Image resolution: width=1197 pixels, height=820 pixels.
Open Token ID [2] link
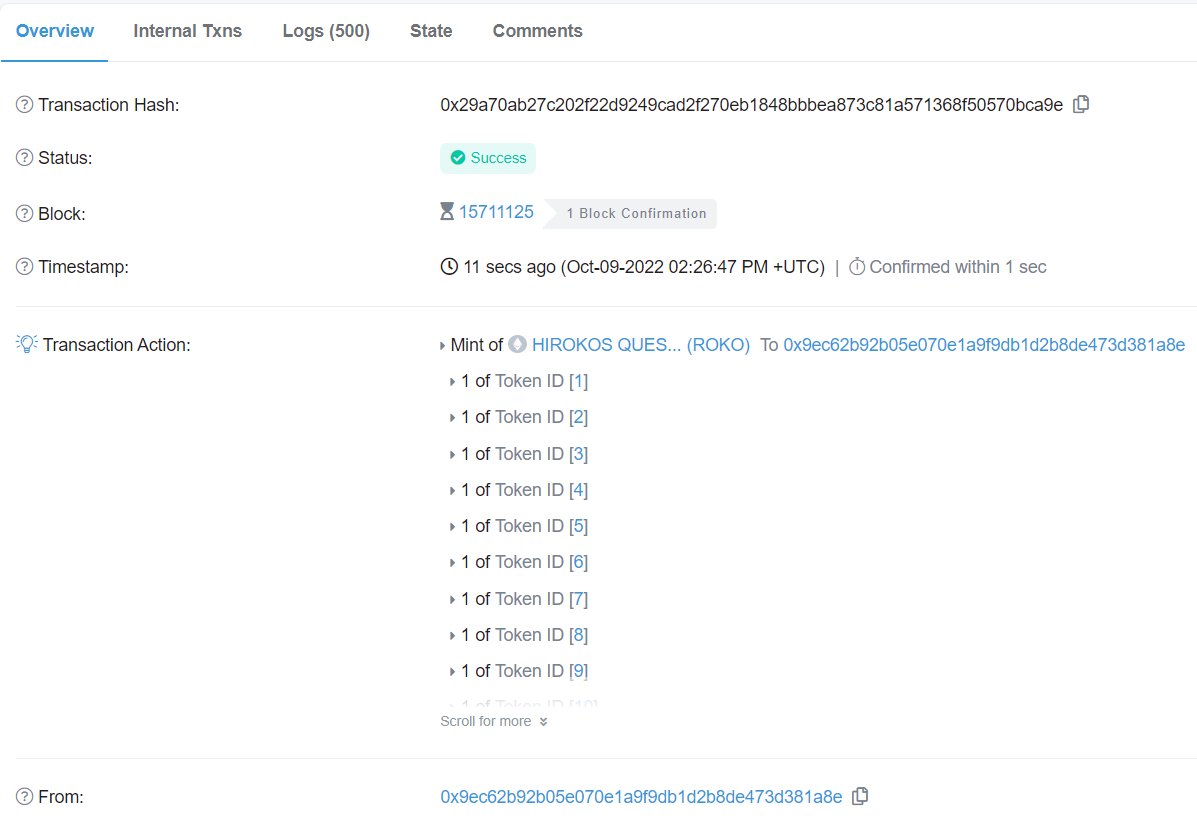(579, 417)
